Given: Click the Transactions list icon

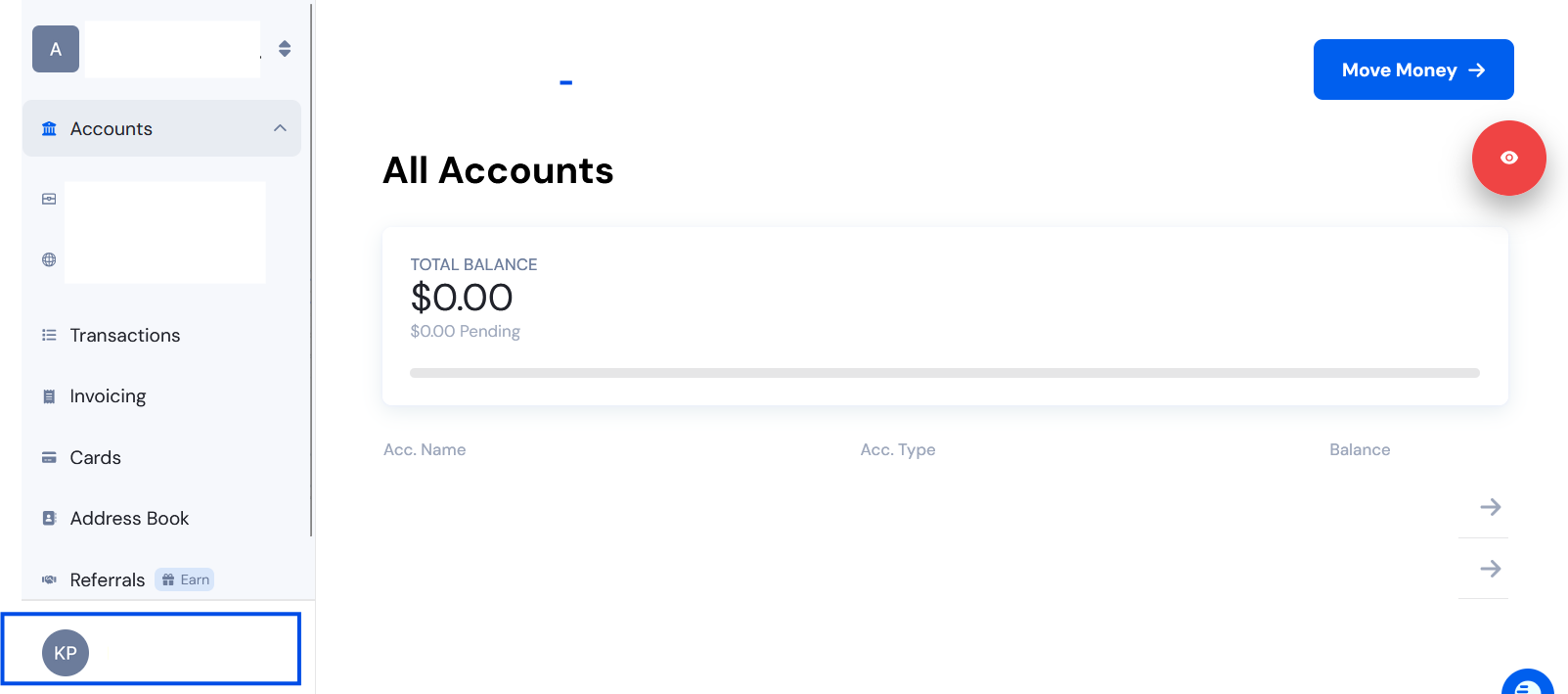Looking at the screenshot, I should (49, 335).
